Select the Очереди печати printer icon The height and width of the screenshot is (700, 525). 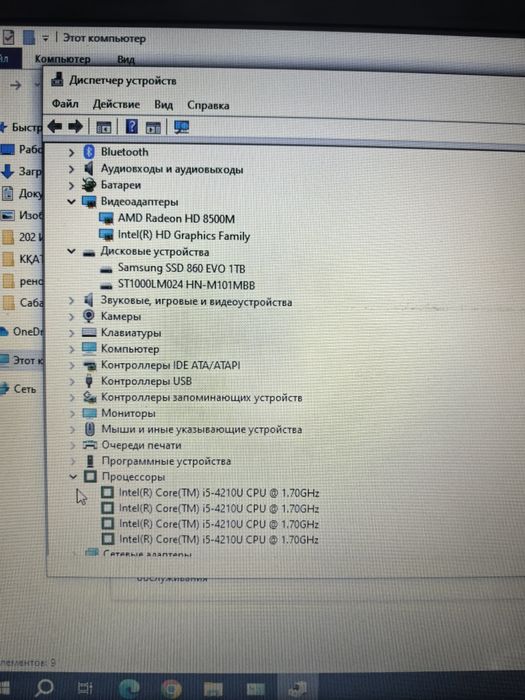coord(90,445)
